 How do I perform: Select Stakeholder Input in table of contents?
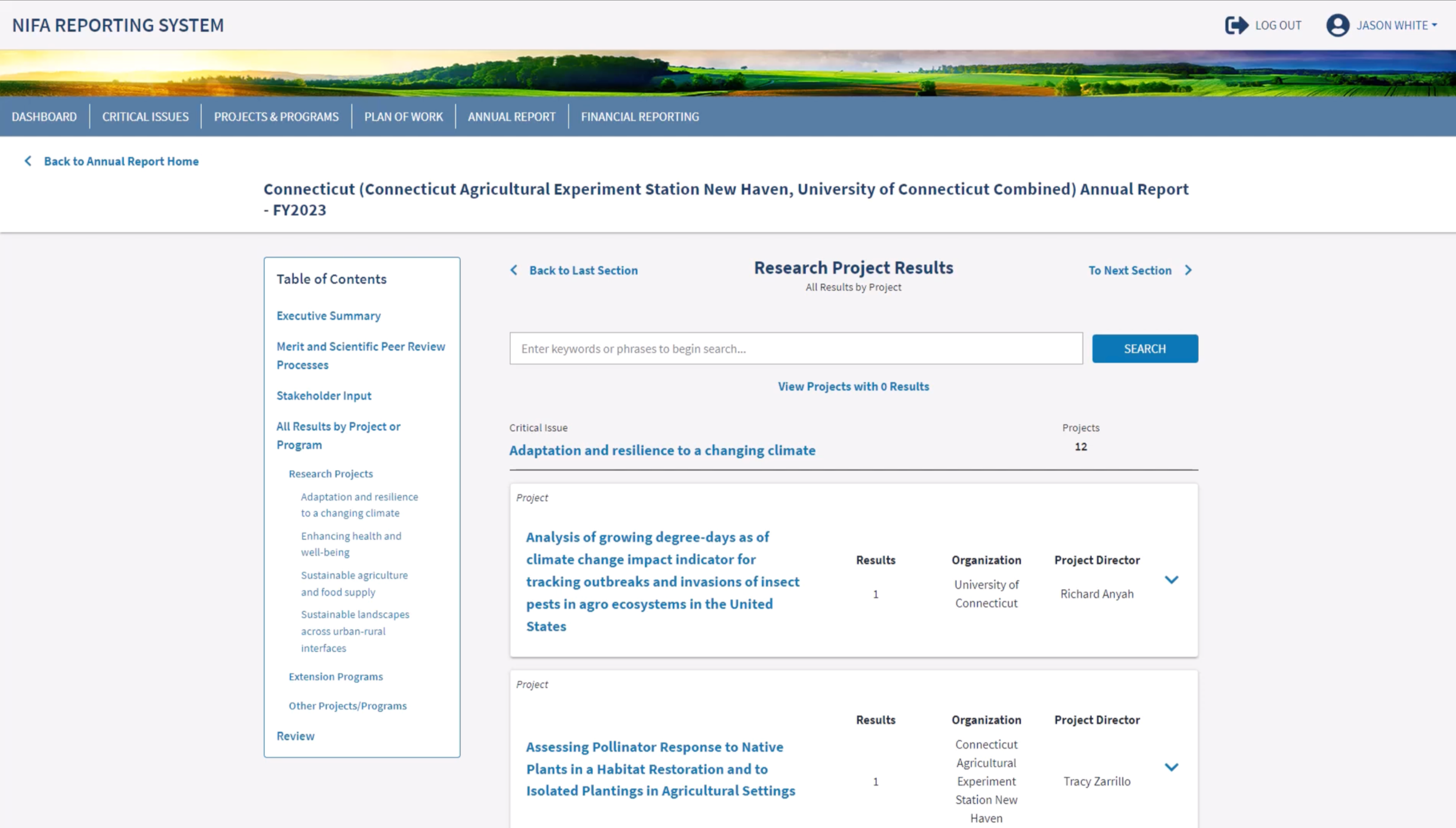coord(324,396)
